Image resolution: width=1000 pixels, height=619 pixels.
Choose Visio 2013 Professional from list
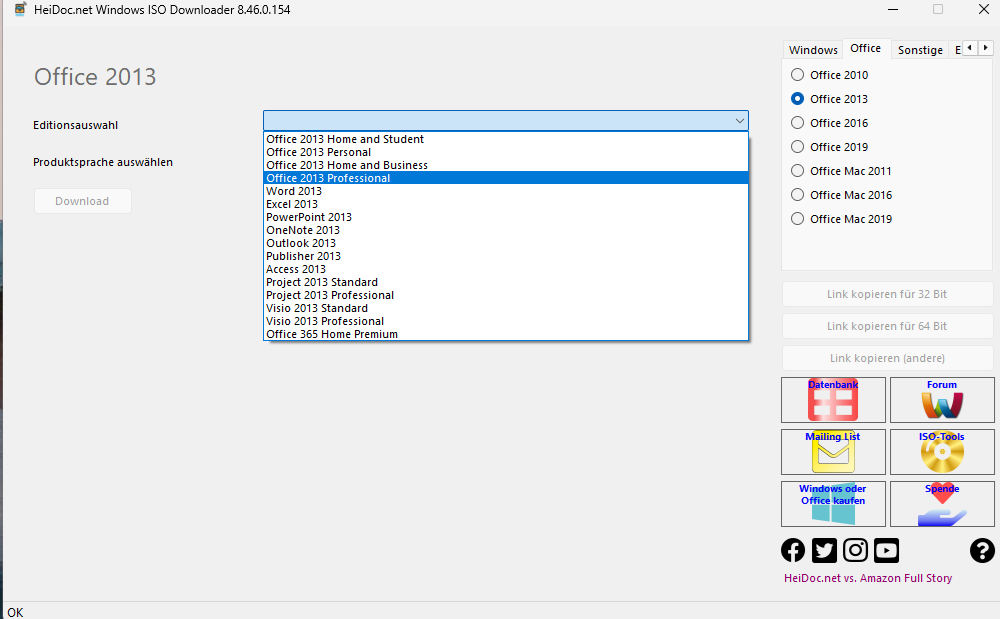[x=325, y=321]
